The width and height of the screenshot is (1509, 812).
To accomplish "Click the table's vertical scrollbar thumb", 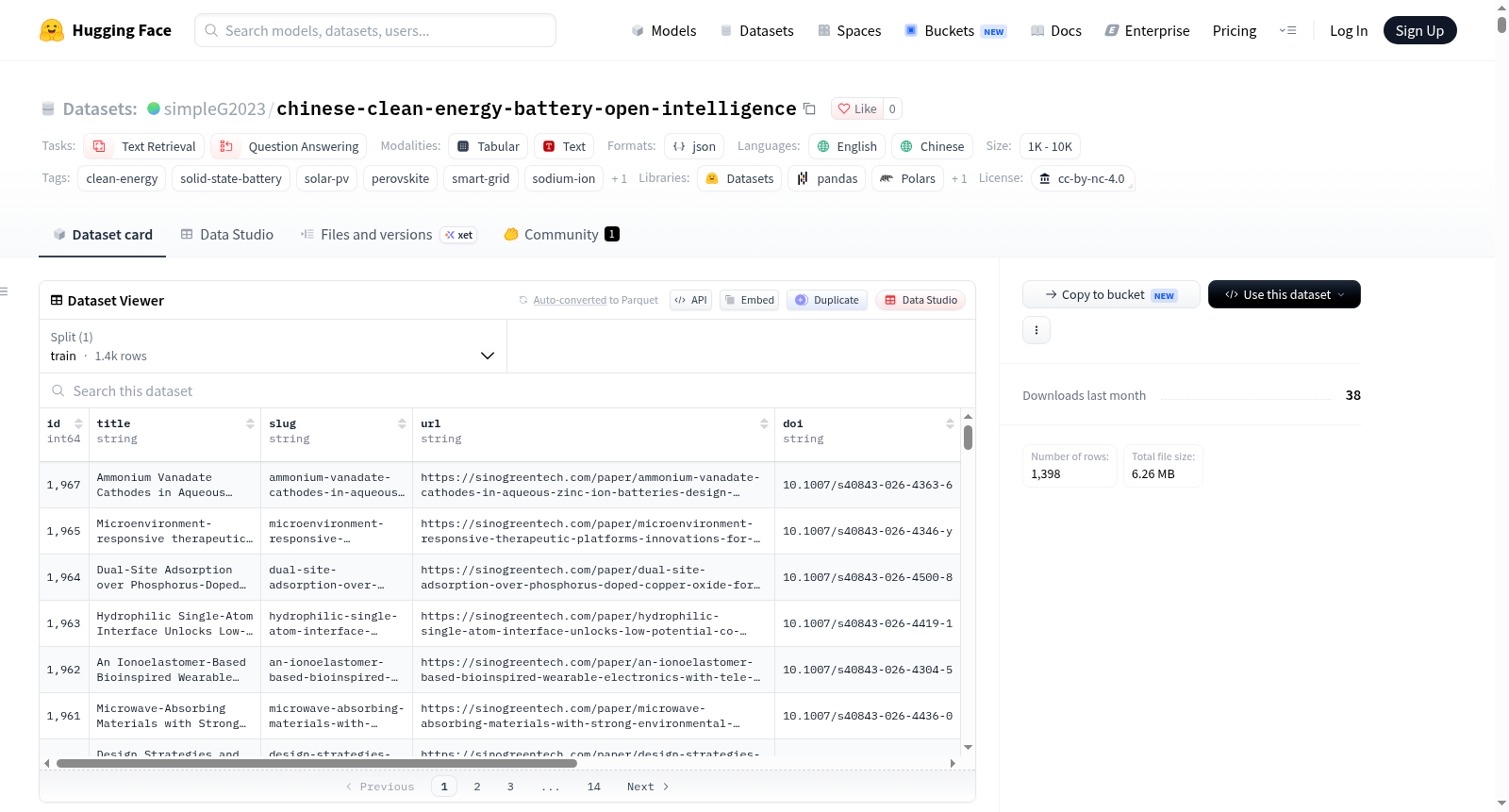I will click(x=968, y=438).
